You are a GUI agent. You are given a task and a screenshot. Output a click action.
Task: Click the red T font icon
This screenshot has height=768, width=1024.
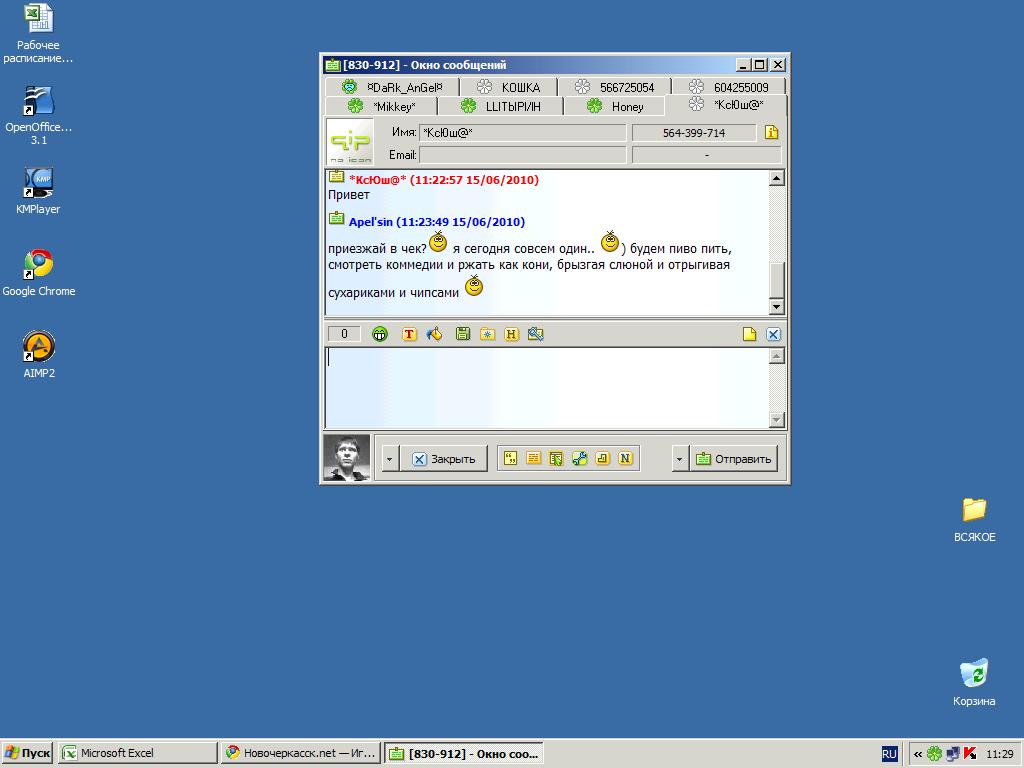tap(409, 334)
